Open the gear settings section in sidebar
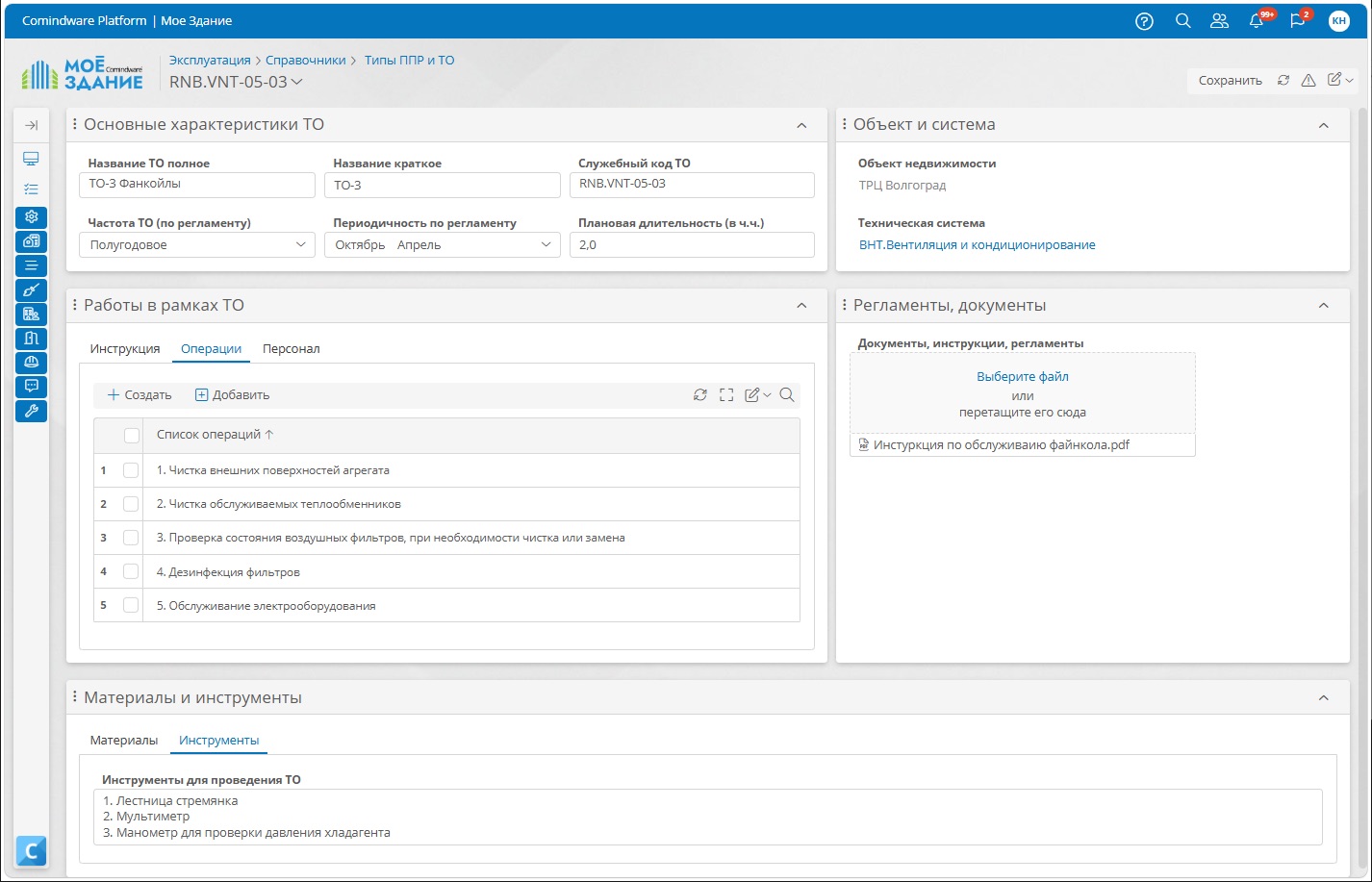1372x882 pixels. [31, 217]
